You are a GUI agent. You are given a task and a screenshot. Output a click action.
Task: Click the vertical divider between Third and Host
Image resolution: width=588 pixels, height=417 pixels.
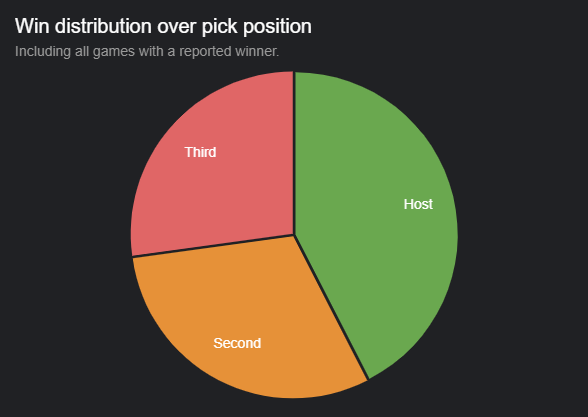[x=294, y=153]
